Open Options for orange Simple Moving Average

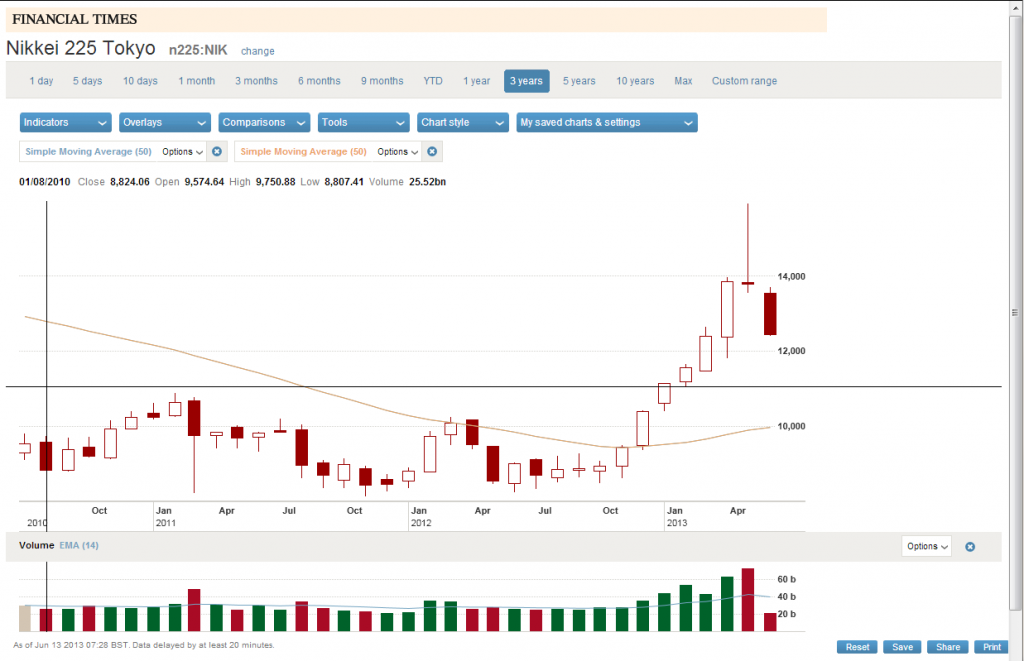397,152
